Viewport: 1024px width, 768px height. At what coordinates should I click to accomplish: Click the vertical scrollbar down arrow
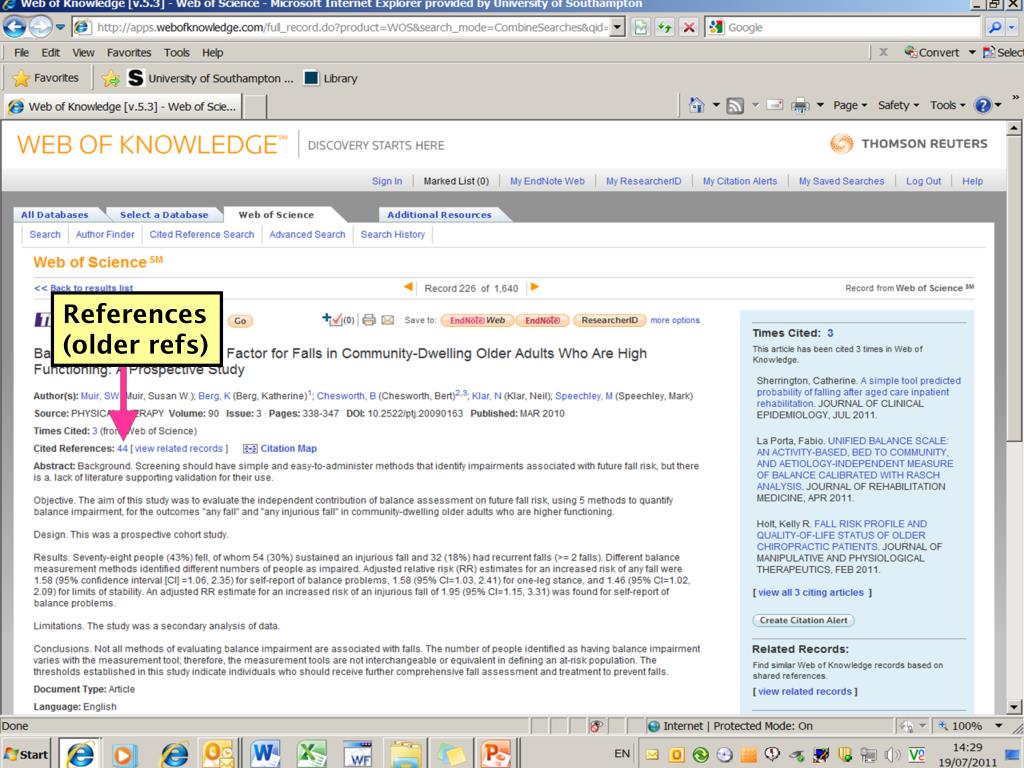click(1014, 707)
